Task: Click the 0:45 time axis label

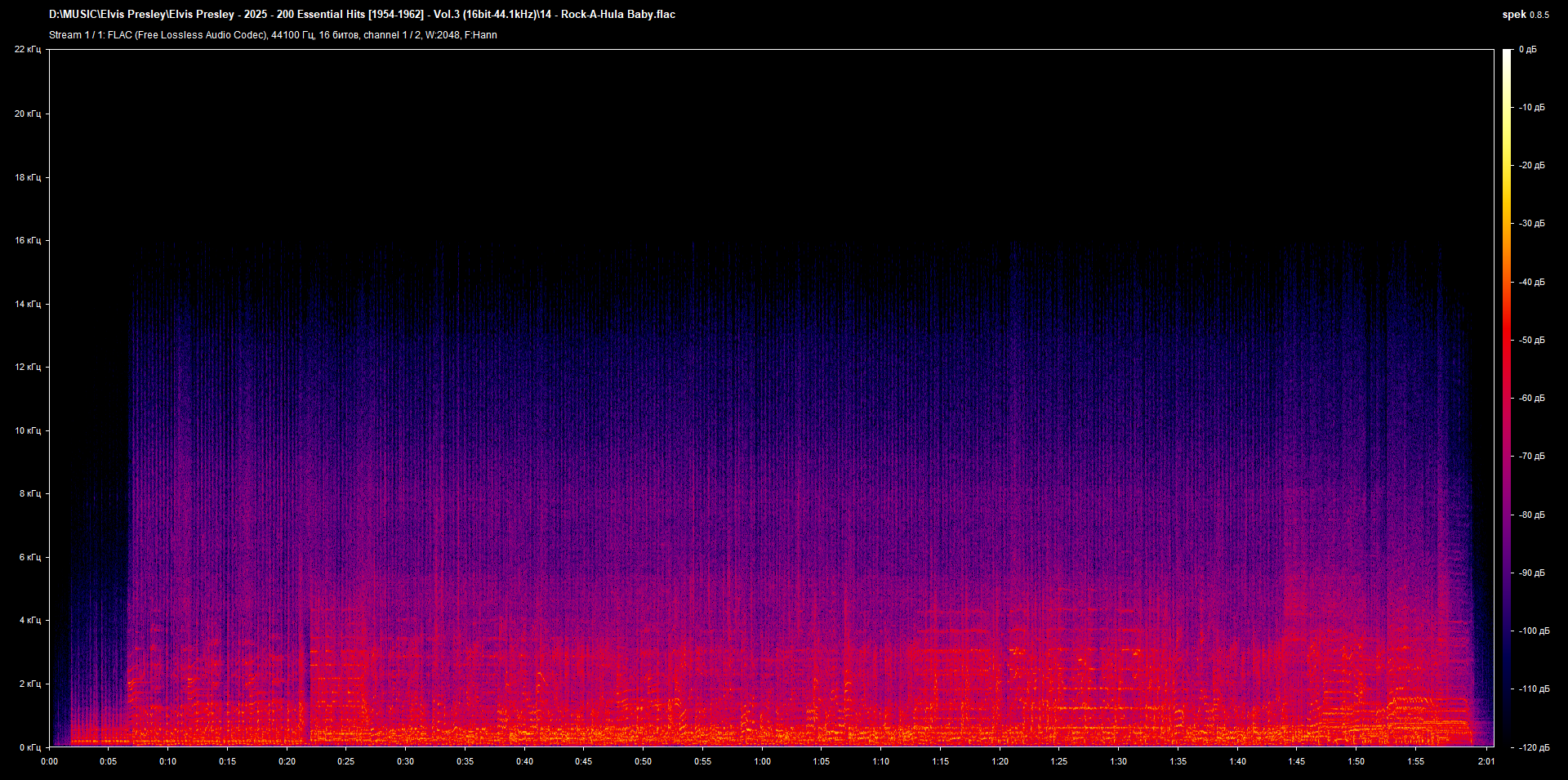Action: point(583,761)
